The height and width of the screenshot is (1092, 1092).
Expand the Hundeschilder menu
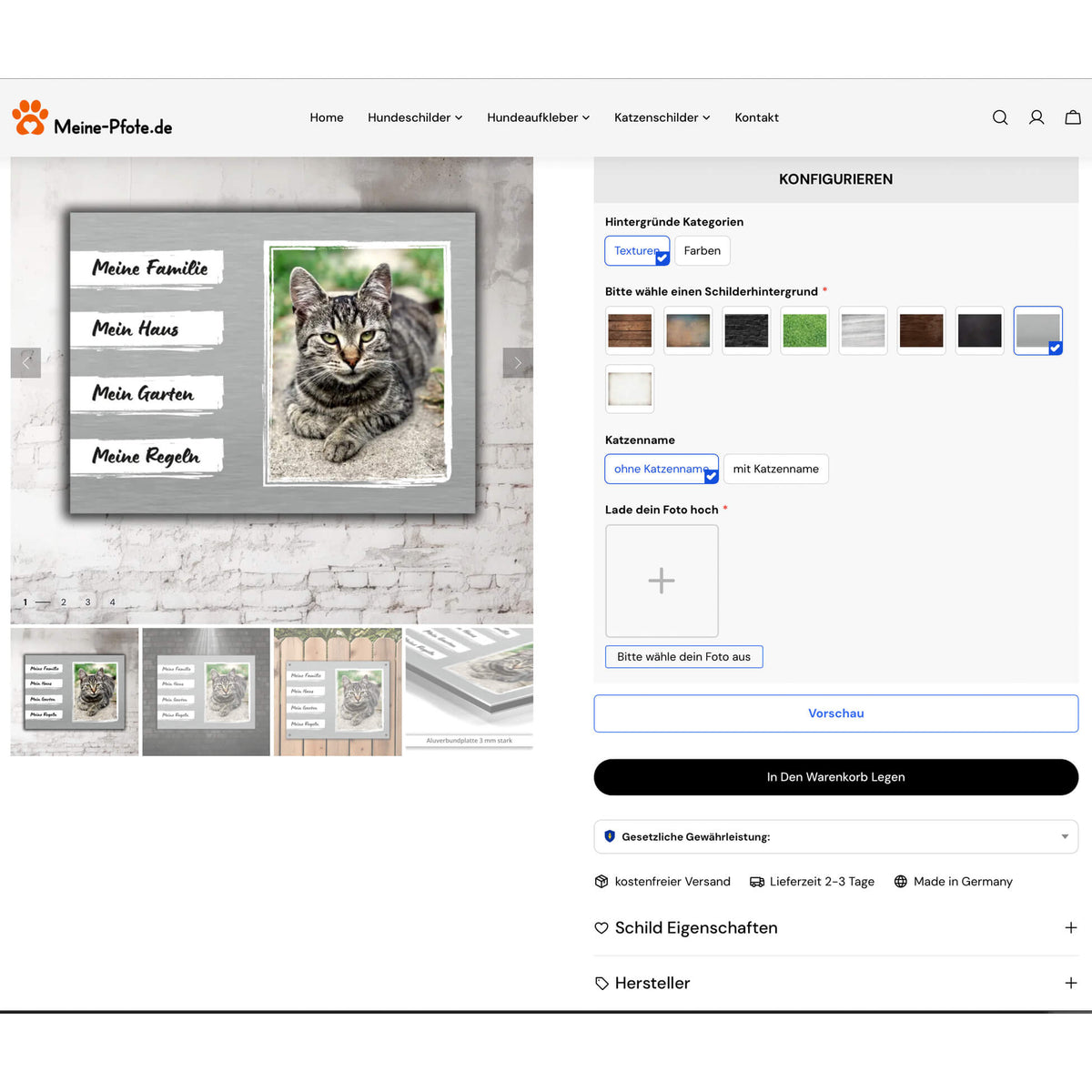point(415,117)
